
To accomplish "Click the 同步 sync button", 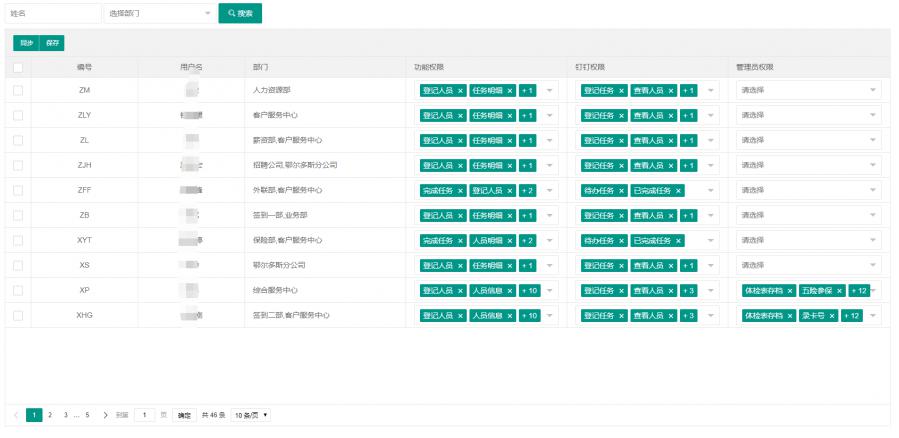I will [26, 43].
